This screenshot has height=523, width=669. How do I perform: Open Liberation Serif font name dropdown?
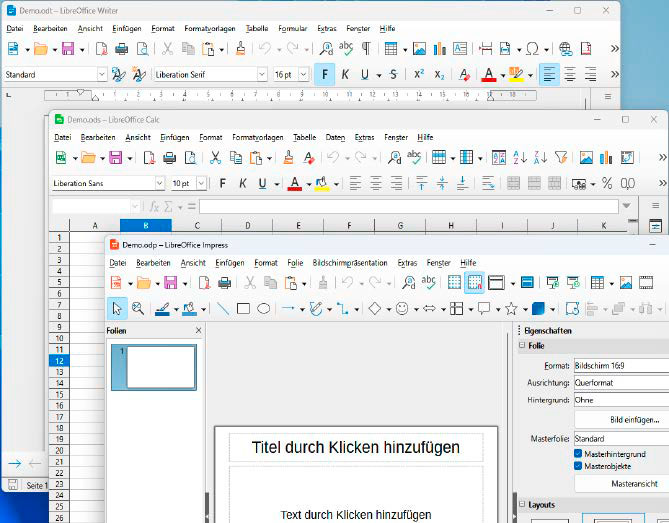pyautogui.click(x=262, y=75)
